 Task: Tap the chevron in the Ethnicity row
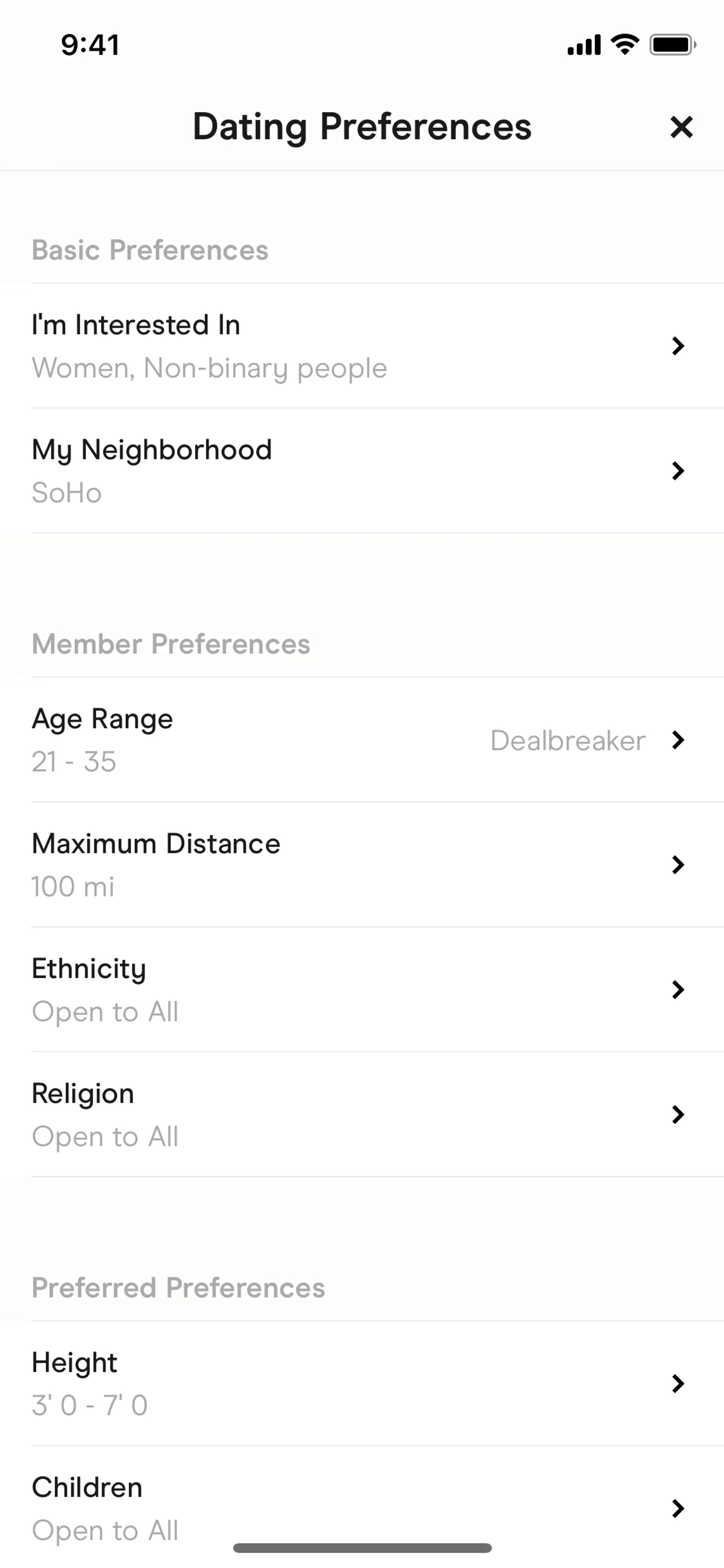coord(678,989)
